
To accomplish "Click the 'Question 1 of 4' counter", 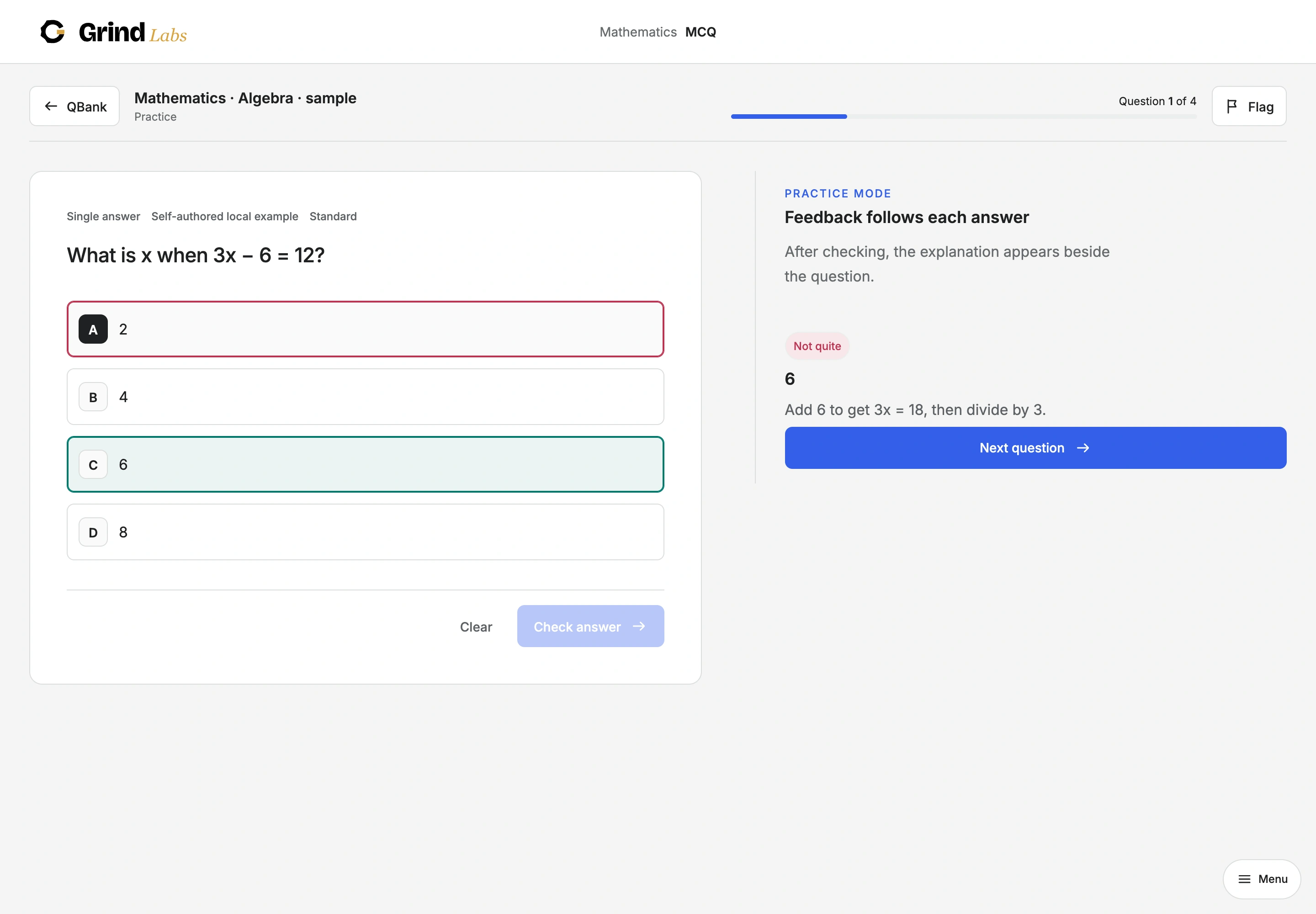I will point(1157,101).
